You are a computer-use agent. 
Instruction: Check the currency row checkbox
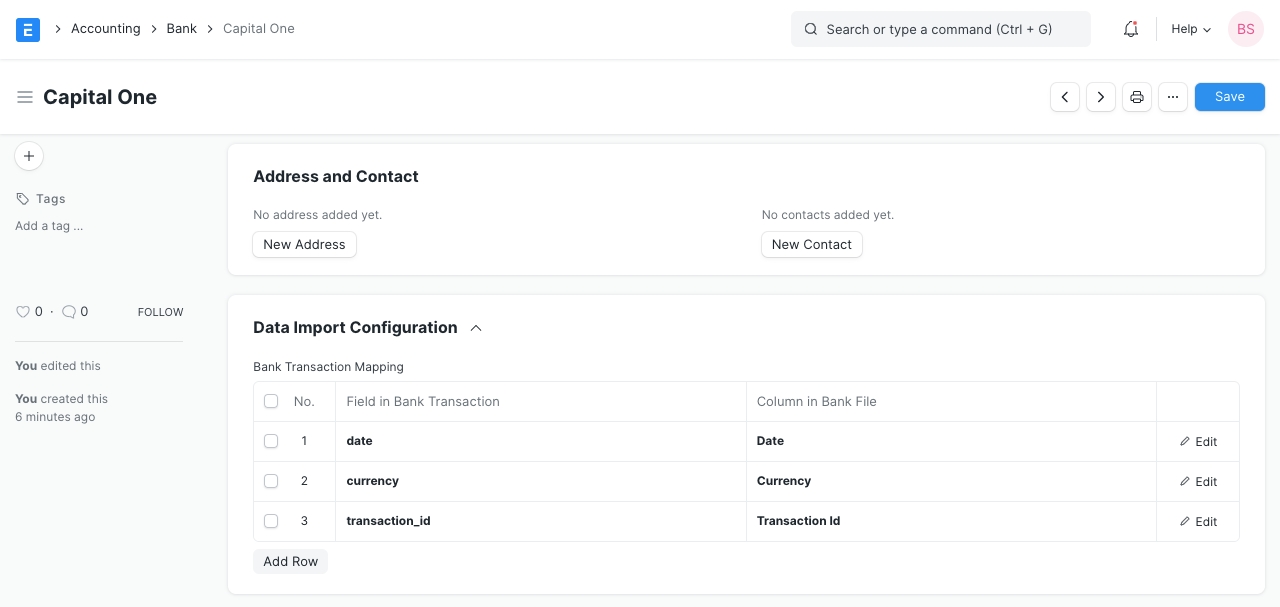(271, 481)
